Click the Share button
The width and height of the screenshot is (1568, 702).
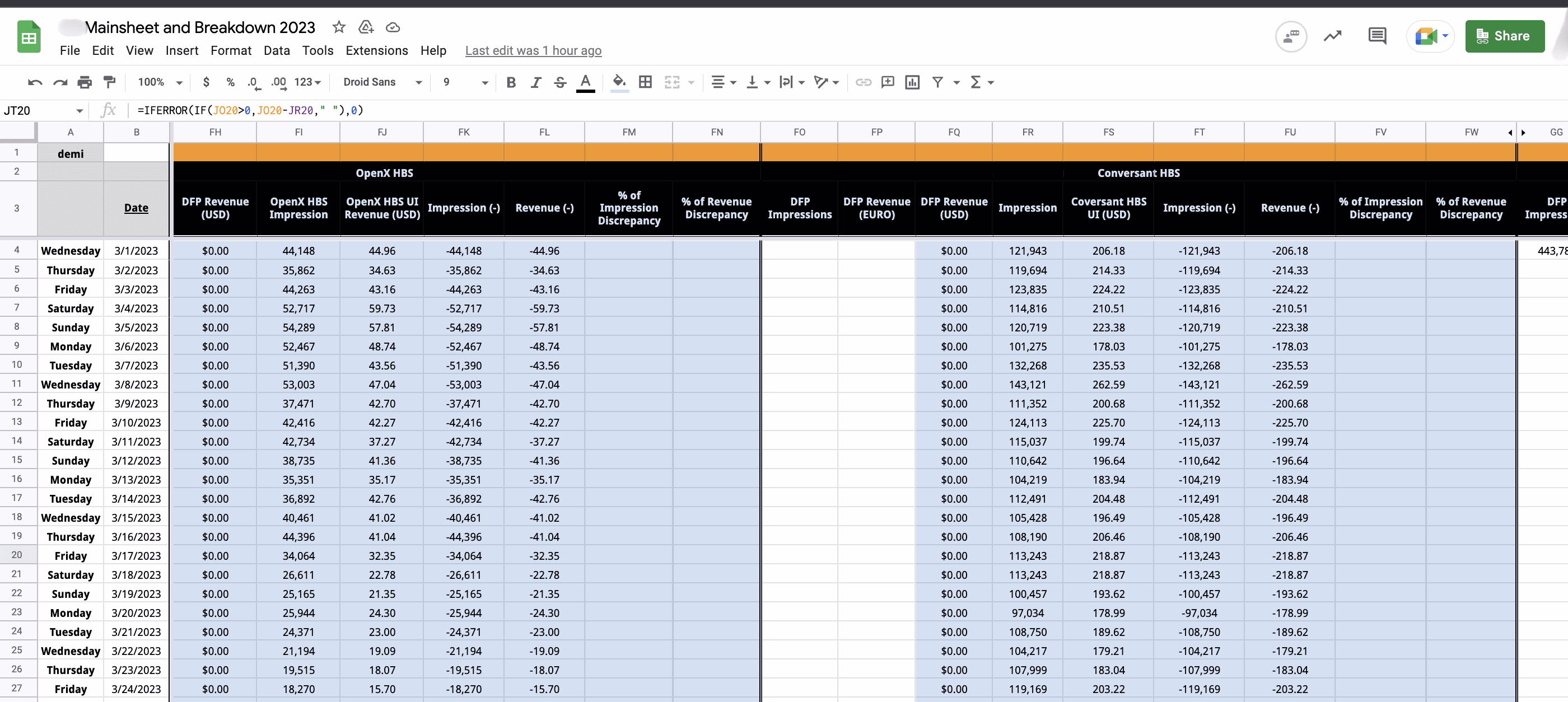pos(1504,36)
